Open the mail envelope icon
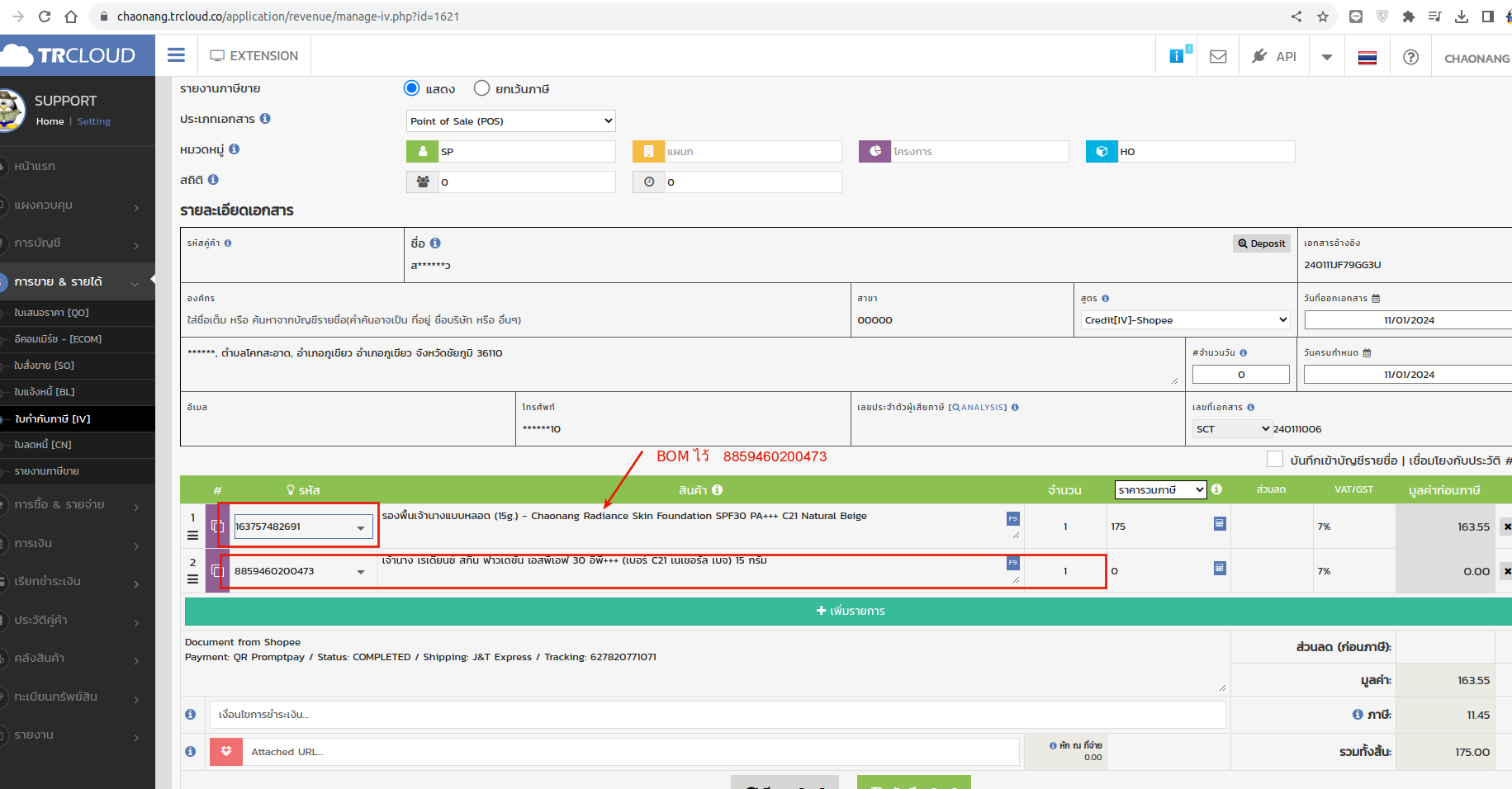The width and height of the screenshot is (1512, 789). tap(1218, 56)
